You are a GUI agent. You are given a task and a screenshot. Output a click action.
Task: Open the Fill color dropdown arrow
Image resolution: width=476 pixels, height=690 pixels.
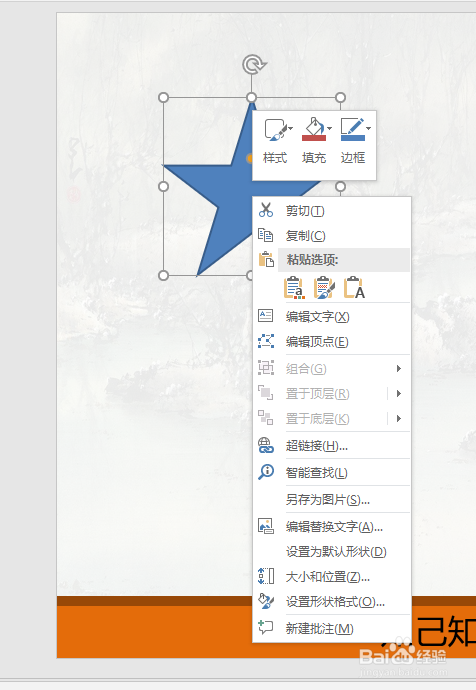click(x=330, y=128)
